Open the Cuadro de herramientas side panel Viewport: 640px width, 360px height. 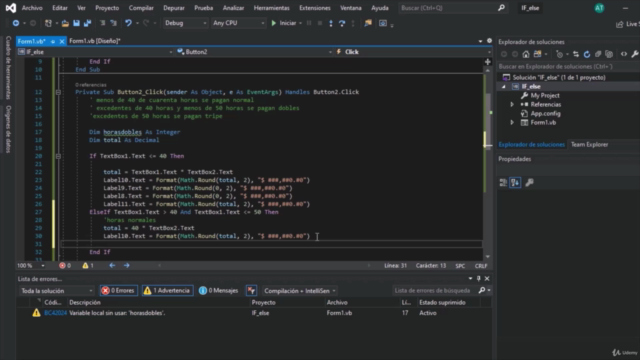(8, 67)
